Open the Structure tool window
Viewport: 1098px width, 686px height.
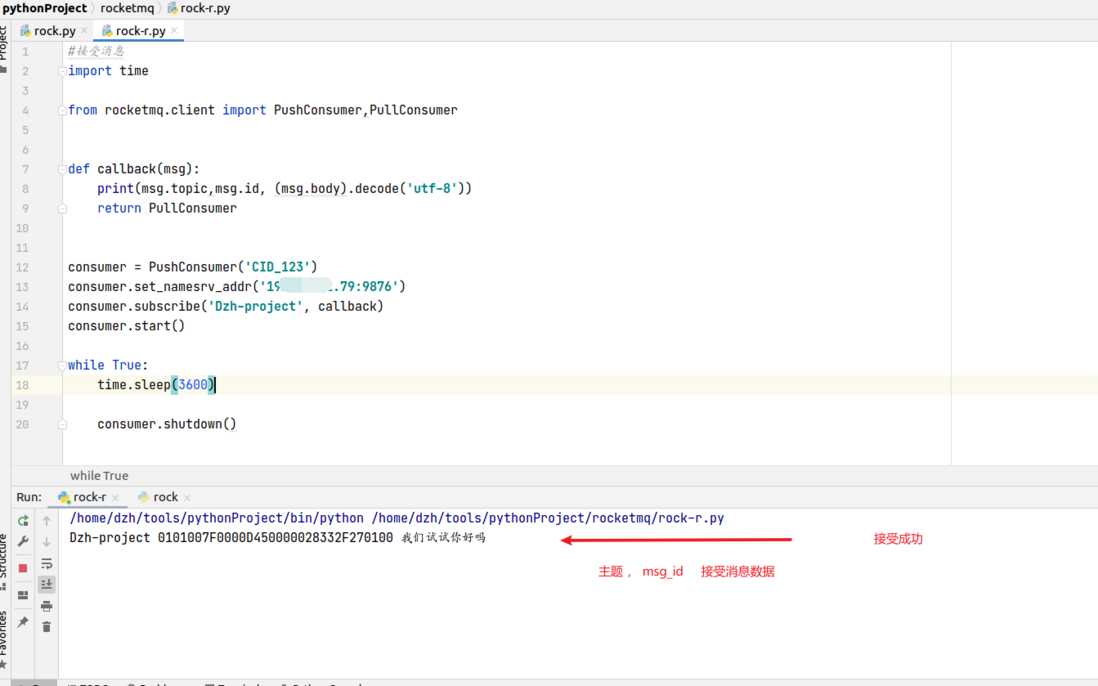pos(4,560)
